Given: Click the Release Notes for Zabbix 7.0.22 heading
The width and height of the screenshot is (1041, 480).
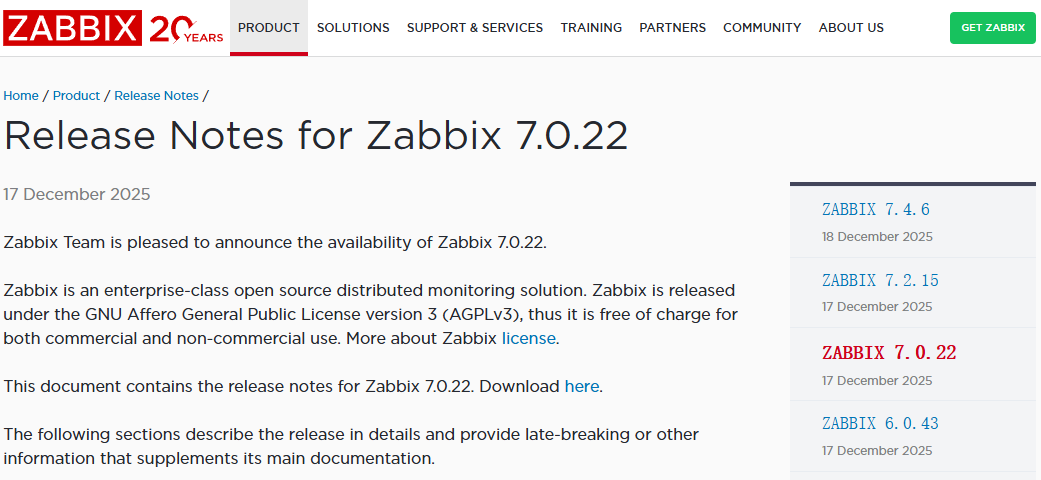Looking at the screenshot, I should click(x=316, y=136).
